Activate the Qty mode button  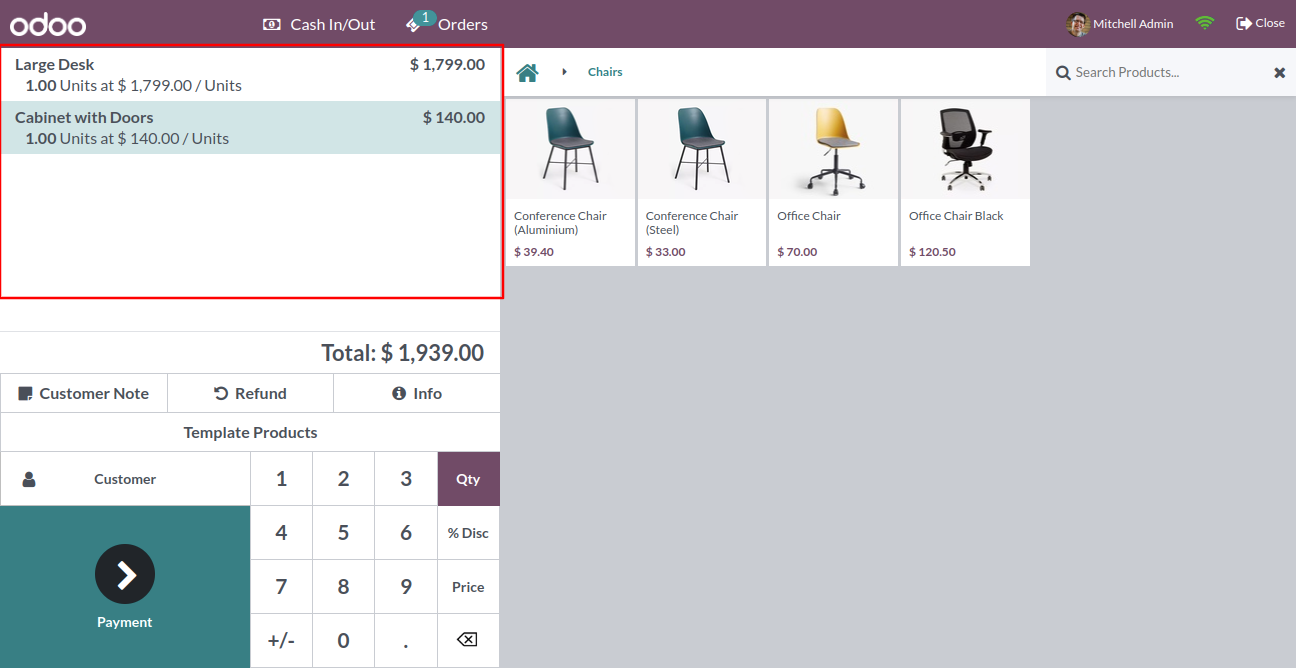click(x=468, y=479)
